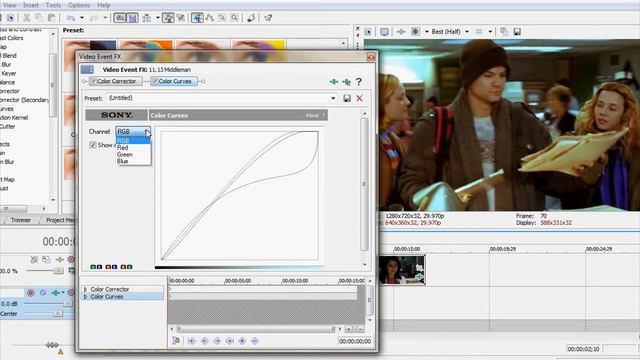Click the Remove Selected Plug-In icon

tap(347, 82)
